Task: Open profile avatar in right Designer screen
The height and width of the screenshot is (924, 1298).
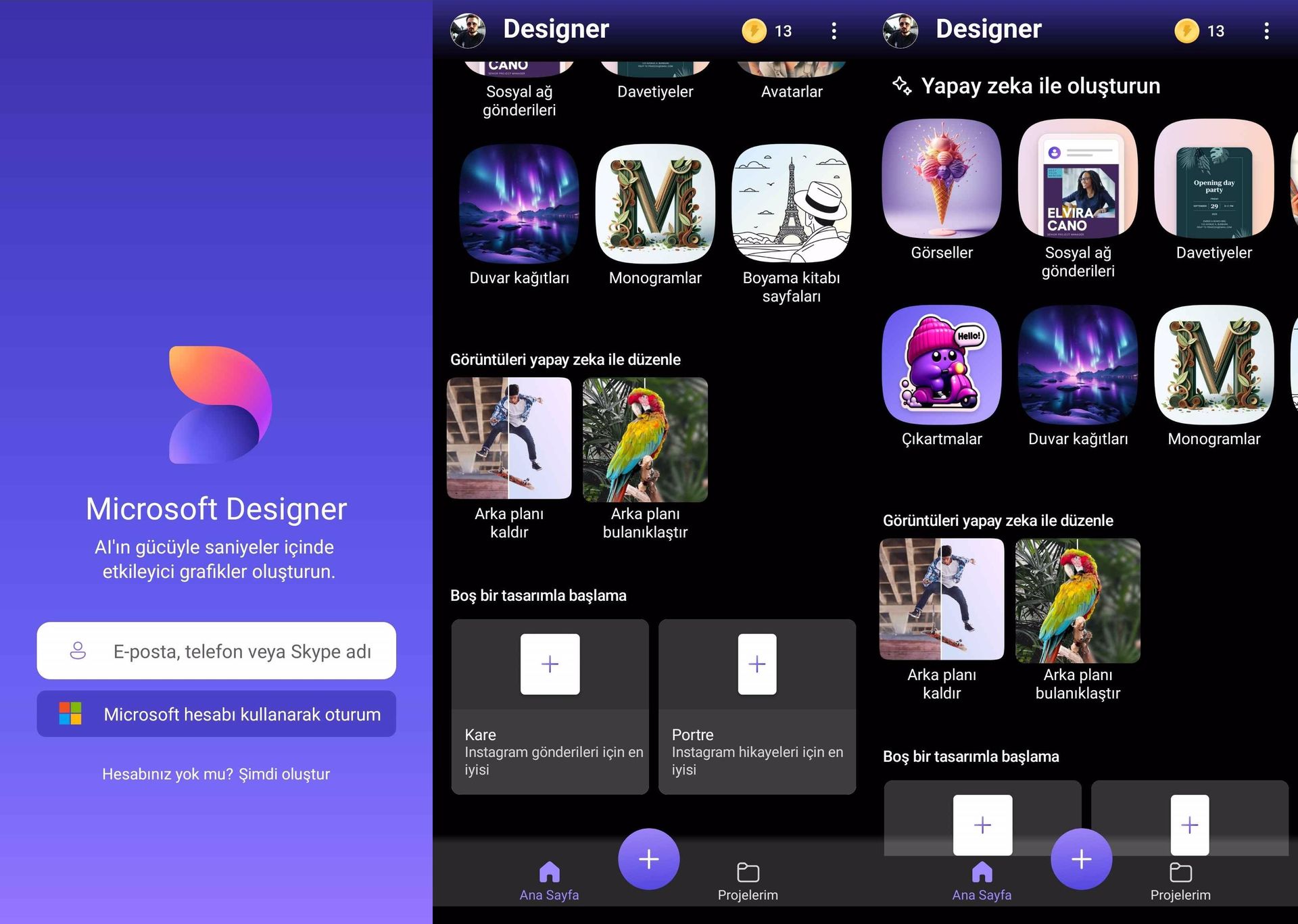Action: (x=900, y=31)
